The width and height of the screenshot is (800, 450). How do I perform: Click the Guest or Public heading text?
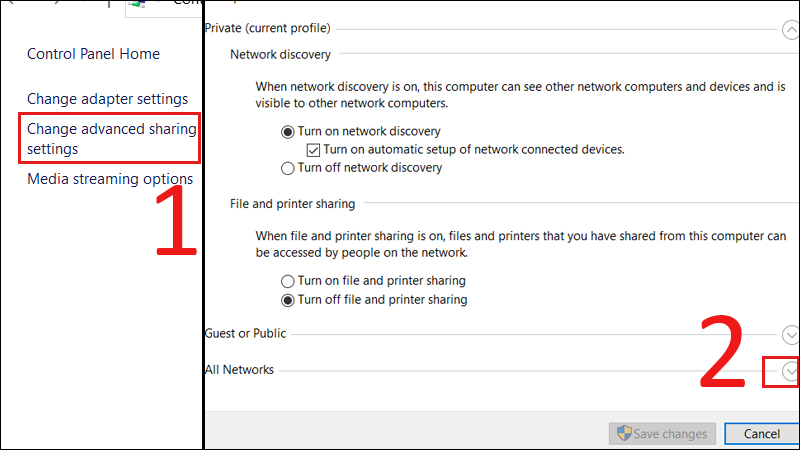pyautogui.click(x=245, y=333)
